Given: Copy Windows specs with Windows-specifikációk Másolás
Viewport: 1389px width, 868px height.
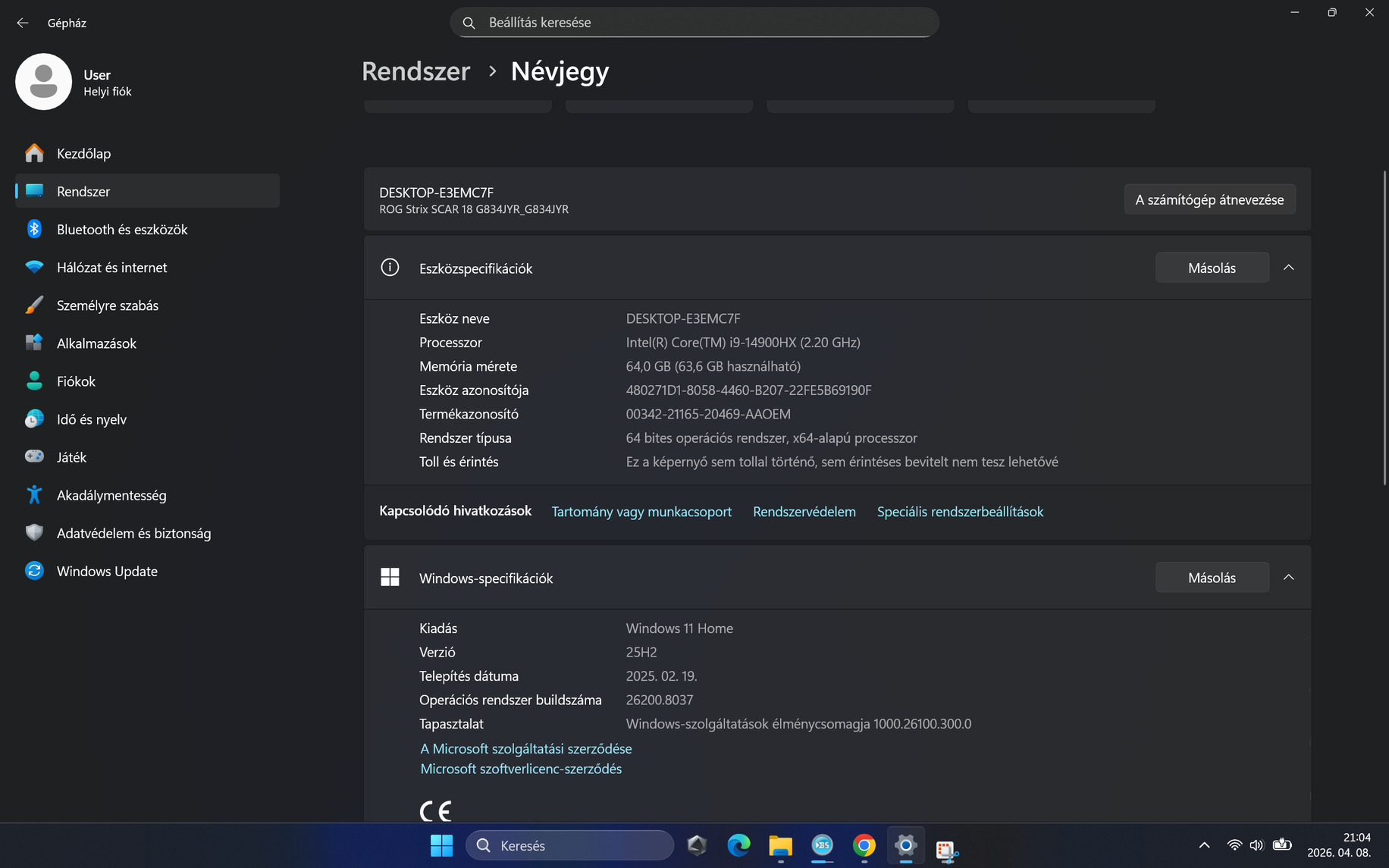Looking at the screenshot, I should (x=1212, y=578).
